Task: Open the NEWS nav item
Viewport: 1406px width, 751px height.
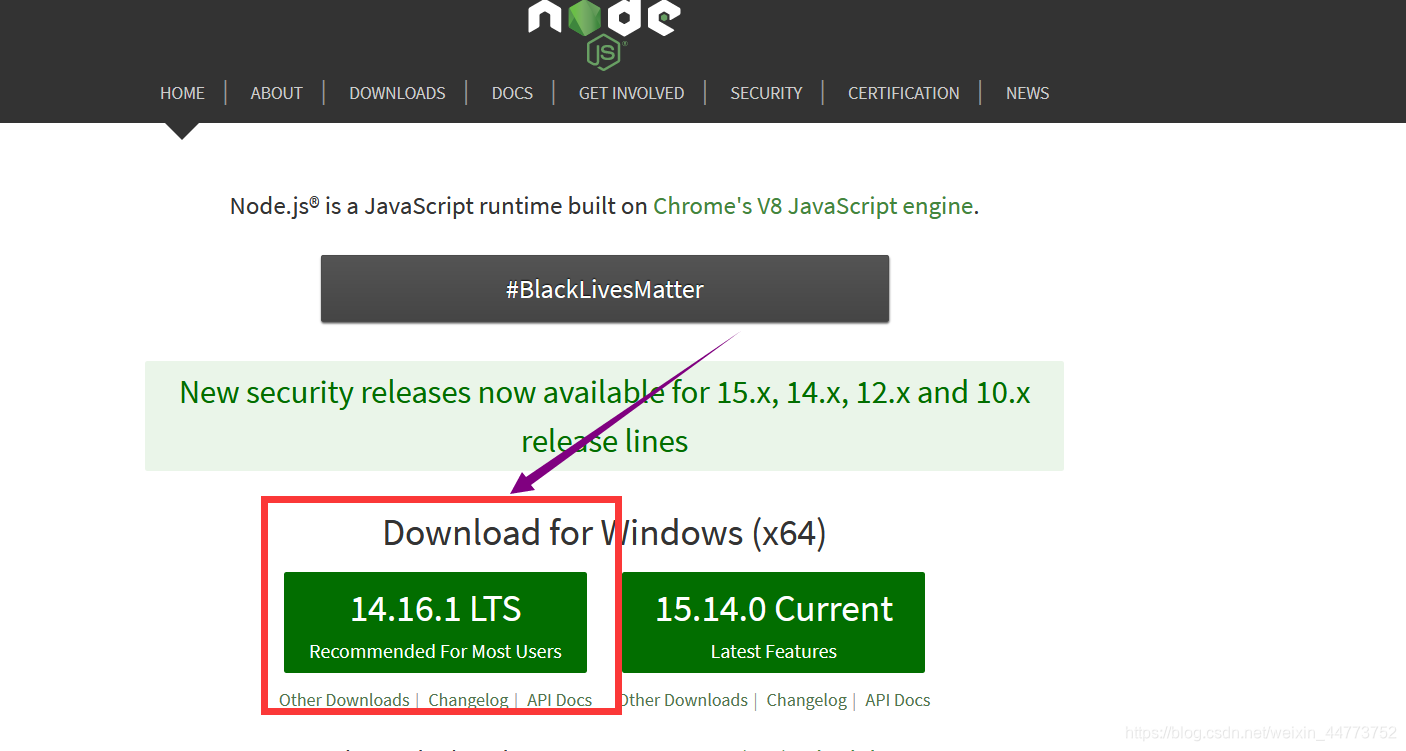Action: click(1027, 93)
